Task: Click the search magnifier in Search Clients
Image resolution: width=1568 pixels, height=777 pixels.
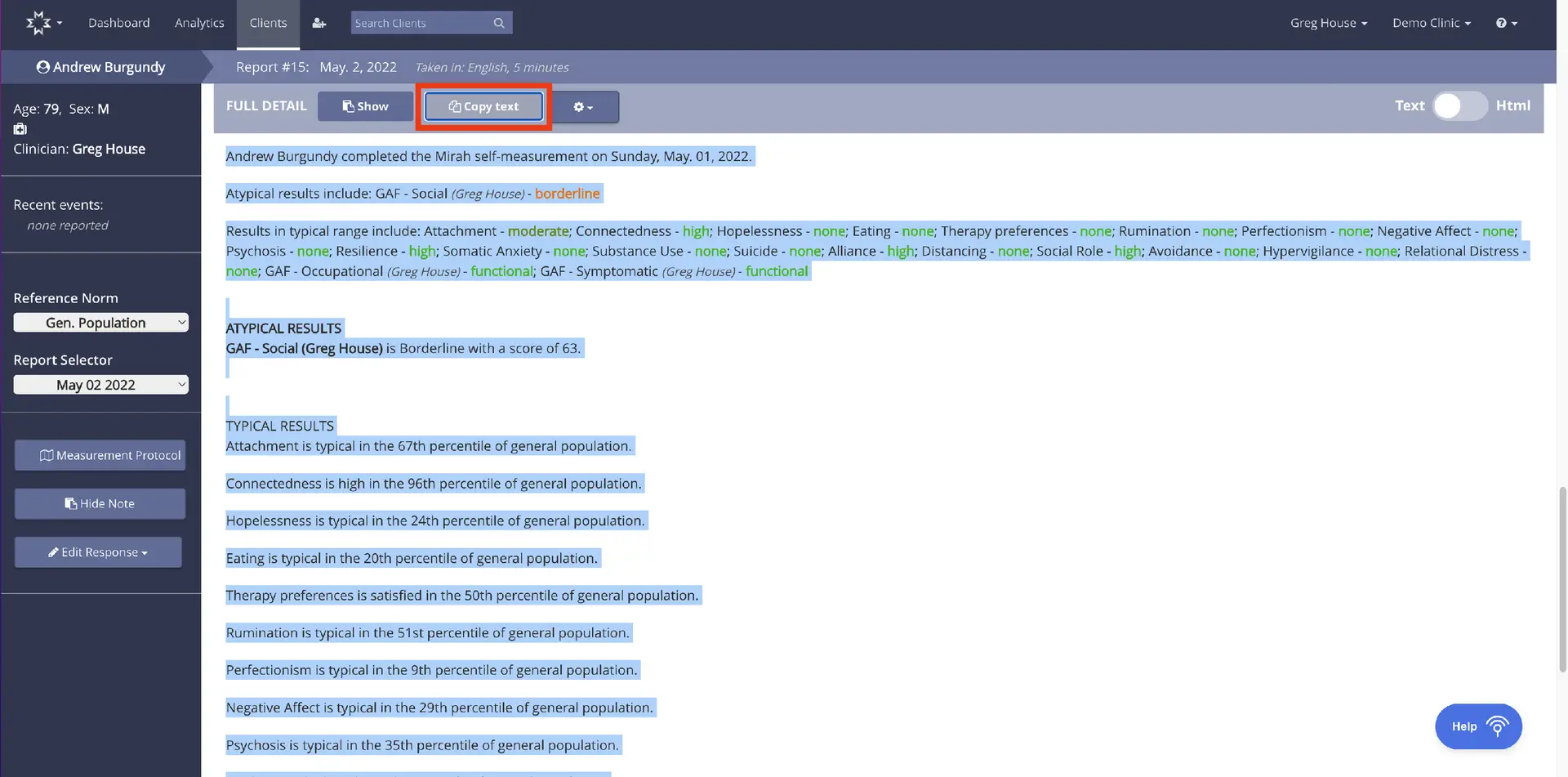Action: pyautogui.click(x=499, y=23)
